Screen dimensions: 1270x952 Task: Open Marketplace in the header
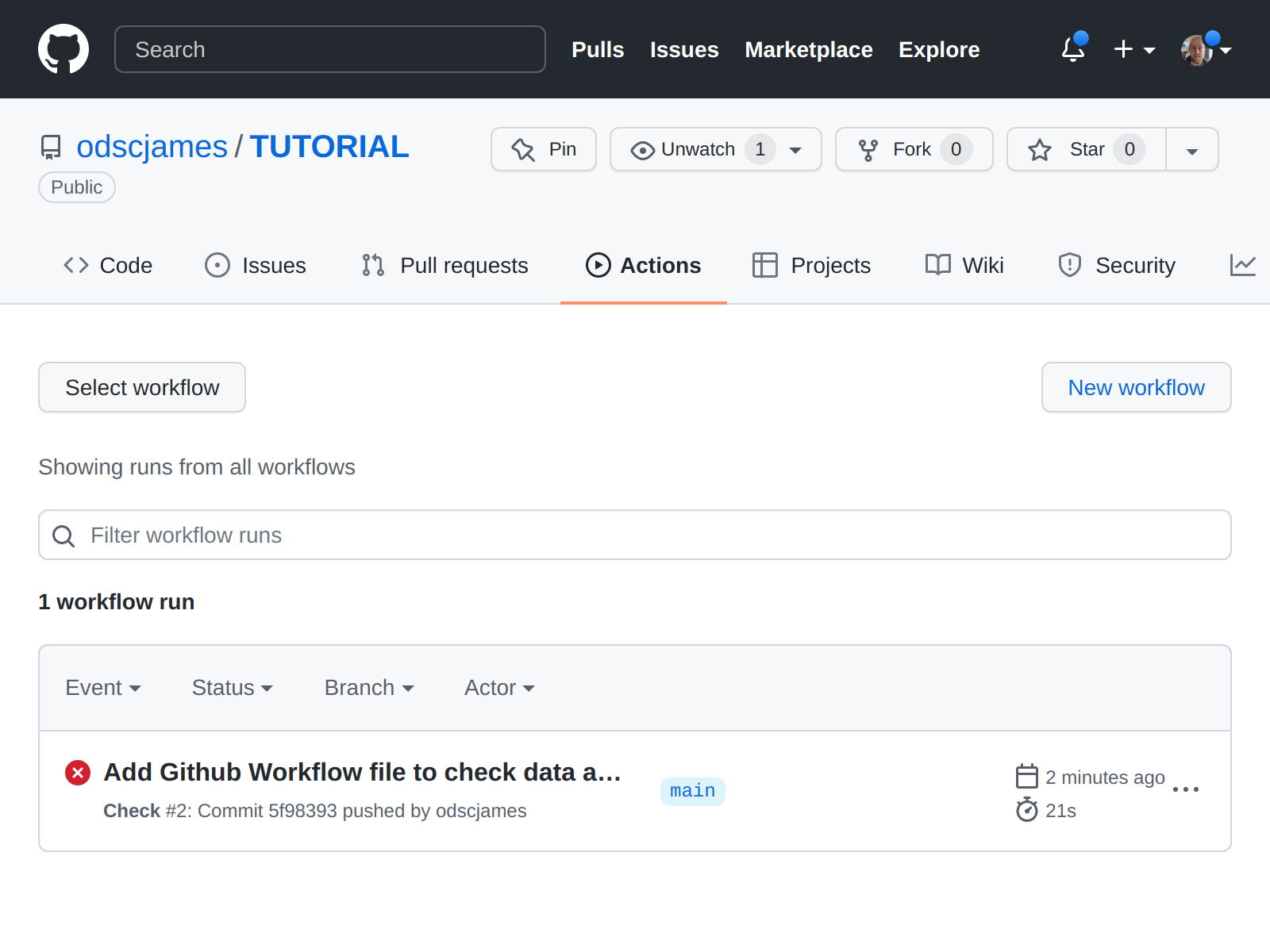coord(809,49)
